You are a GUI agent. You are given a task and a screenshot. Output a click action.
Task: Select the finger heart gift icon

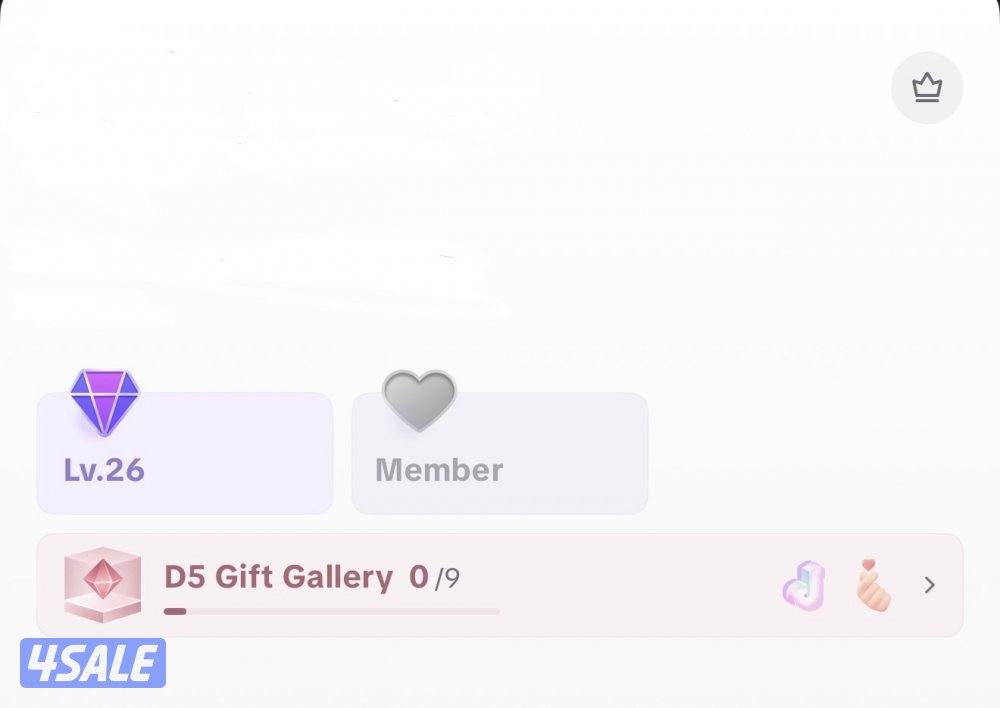pyautogui.click(x=872, y=585)
